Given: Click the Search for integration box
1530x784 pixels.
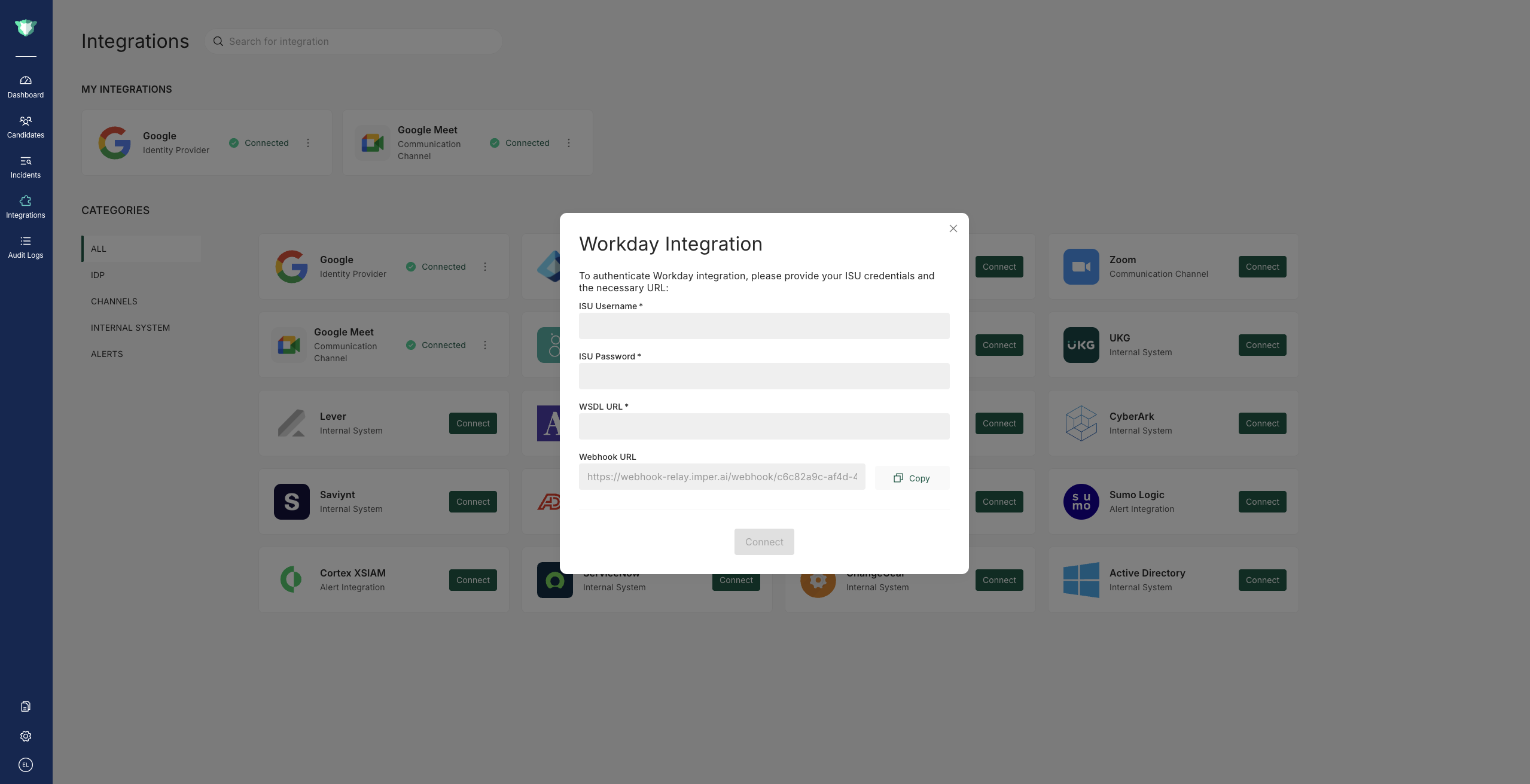Looking at the screenshot, I should click(353, 41).
